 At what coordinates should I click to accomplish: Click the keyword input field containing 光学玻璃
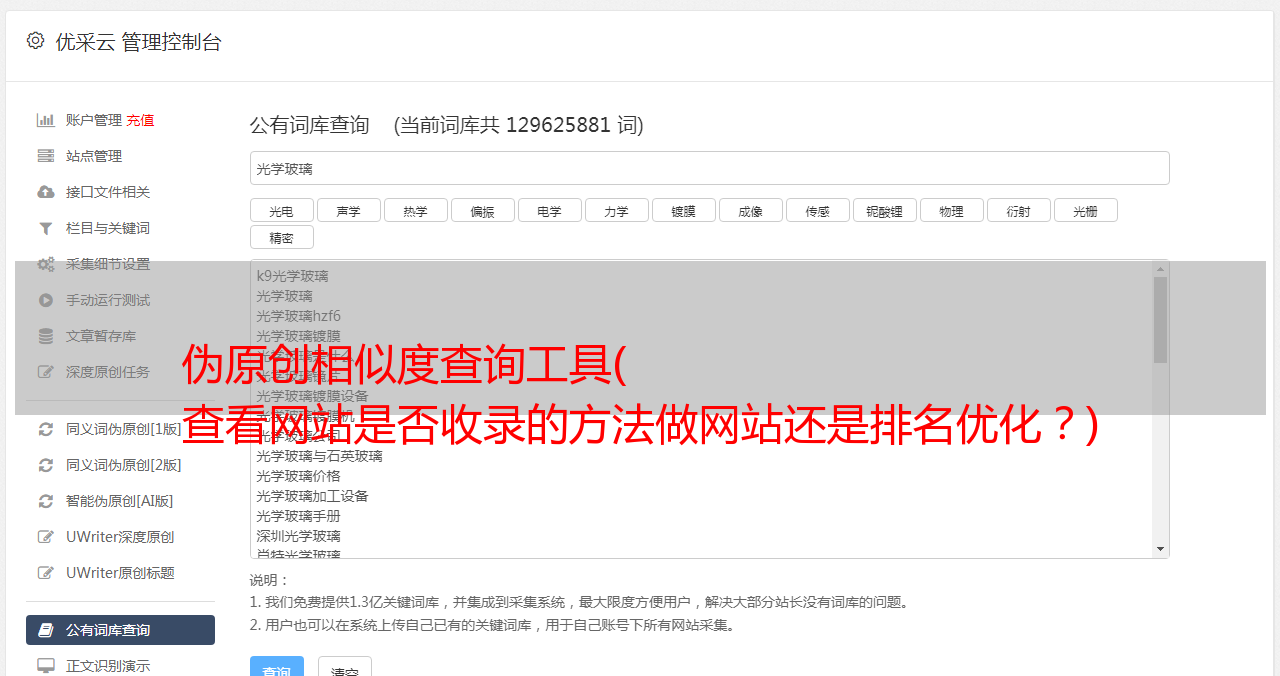709,168
